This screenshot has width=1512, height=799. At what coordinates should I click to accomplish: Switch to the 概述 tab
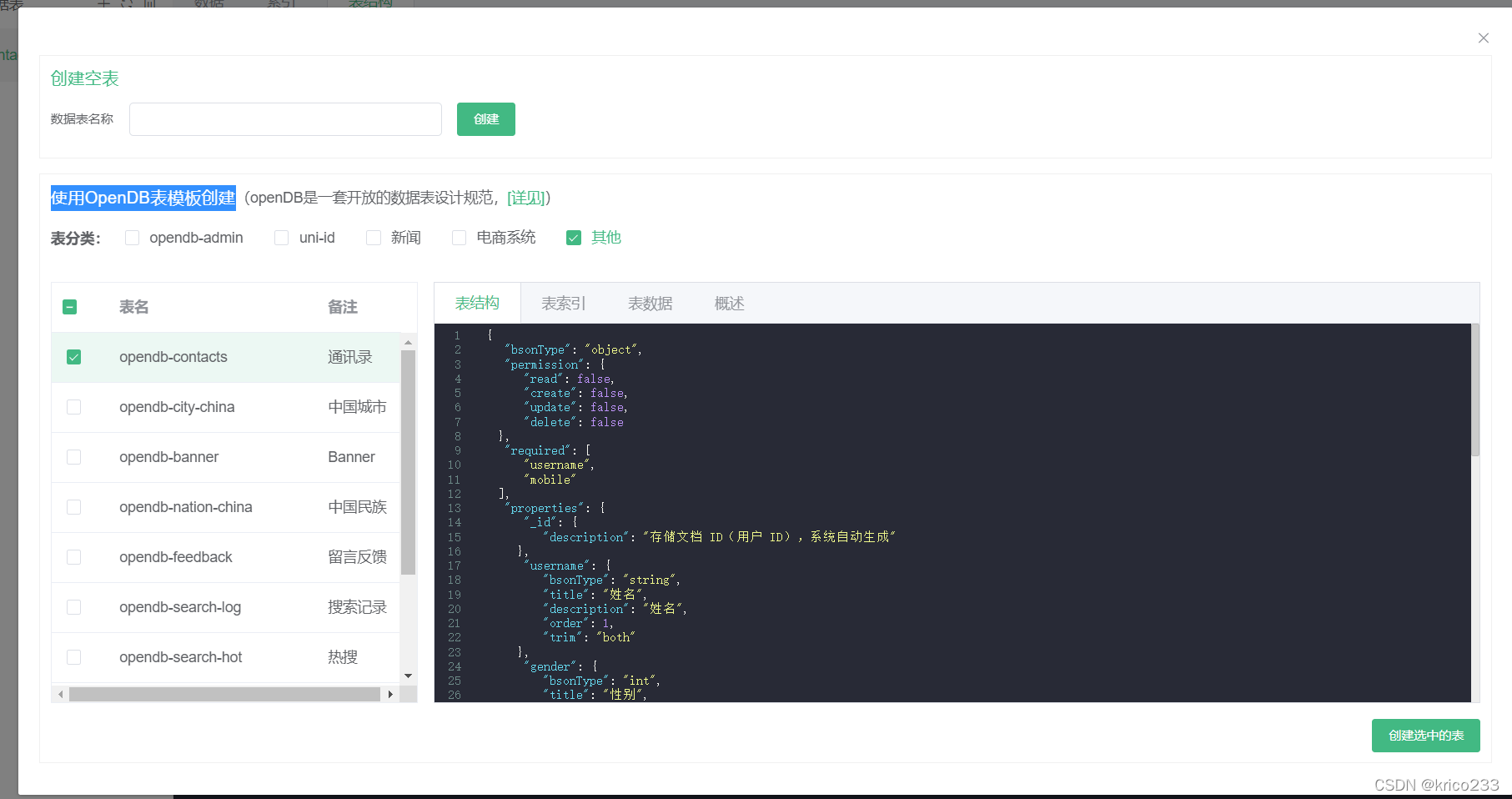click(730, 304)
